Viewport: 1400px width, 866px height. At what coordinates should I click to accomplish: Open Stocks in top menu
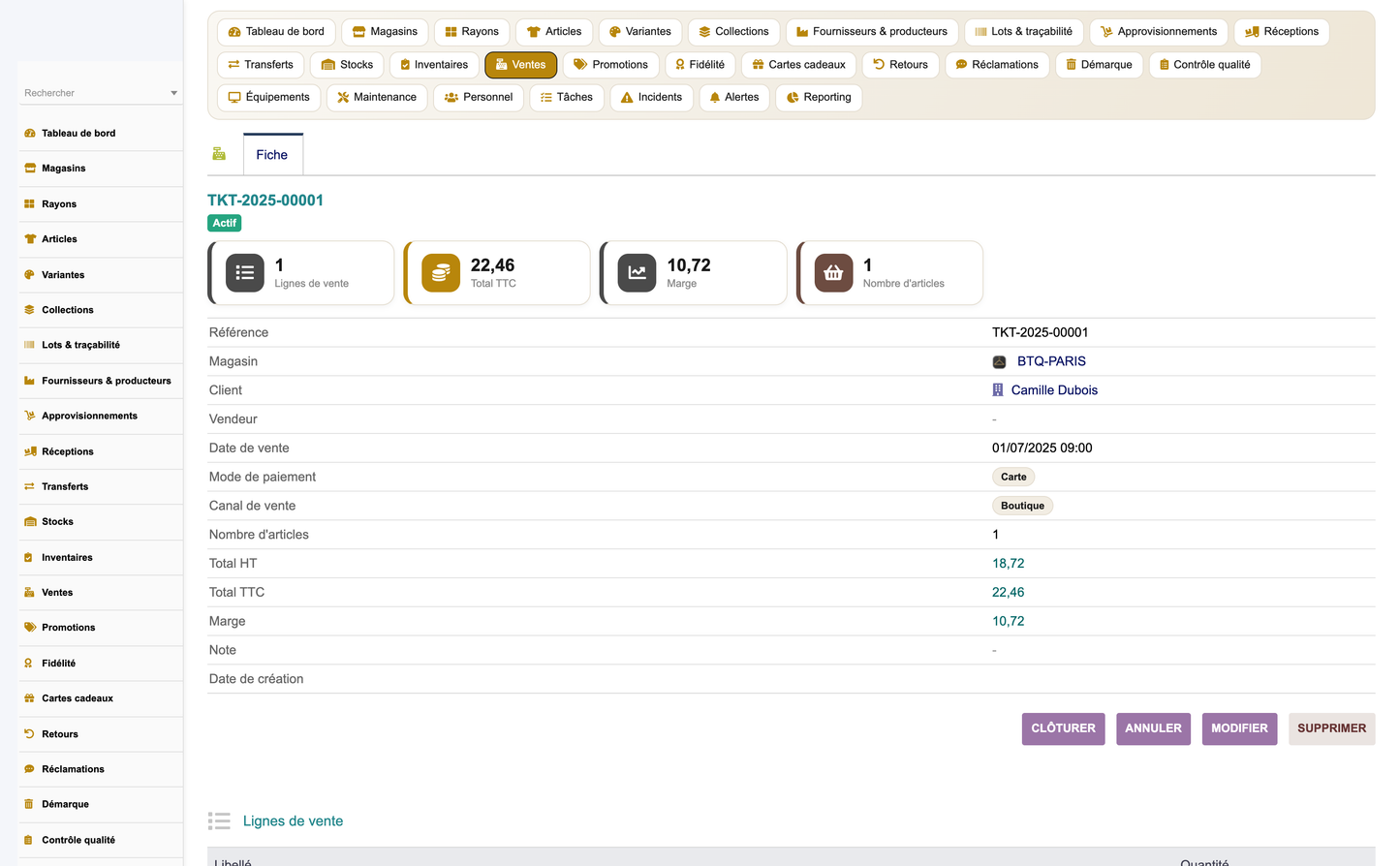(x=347, y=65)
